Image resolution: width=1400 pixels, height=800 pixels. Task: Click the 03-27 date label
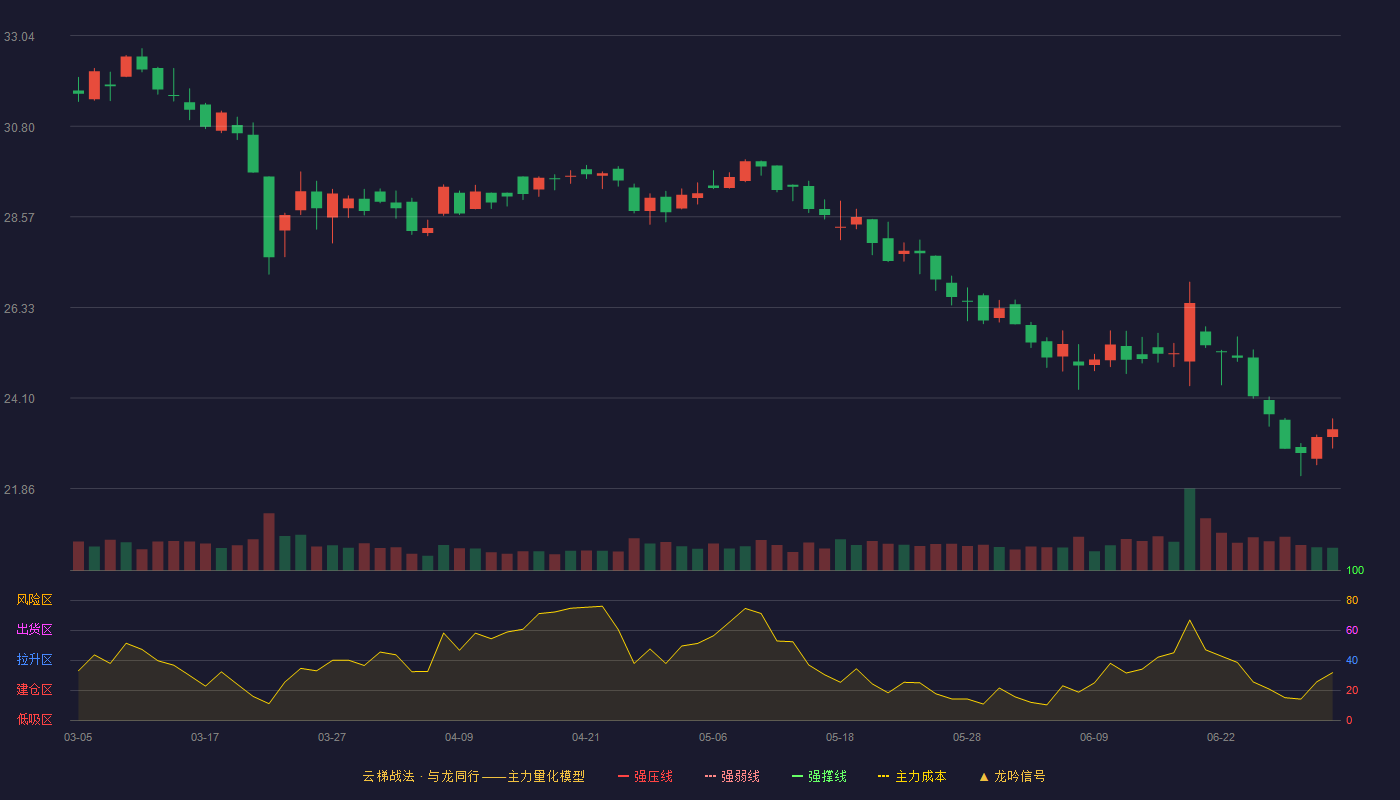click(x=332, y=737)
